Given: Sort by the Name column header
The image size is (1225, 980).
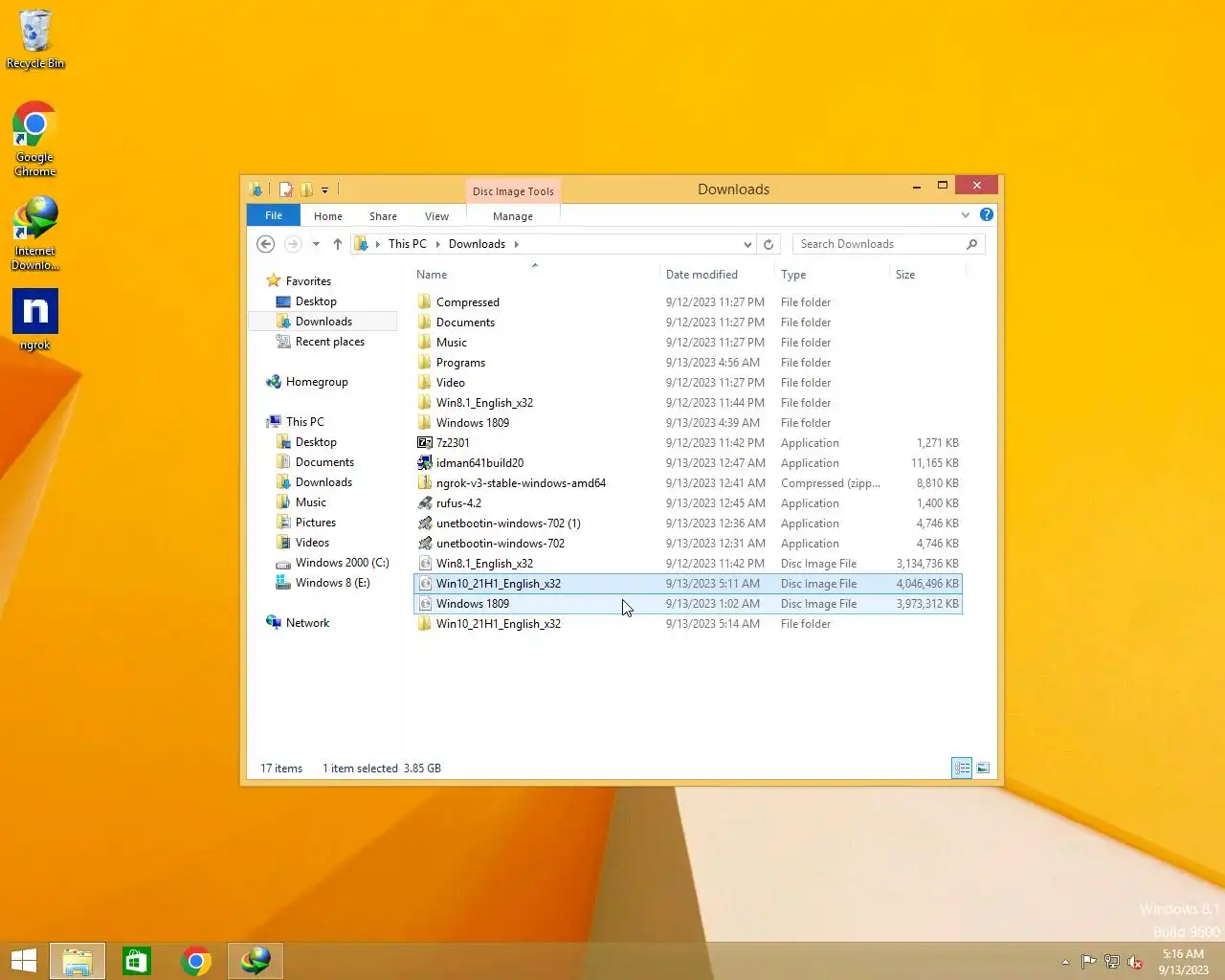Looking at the screenshot, I should [x=534, y=275].
